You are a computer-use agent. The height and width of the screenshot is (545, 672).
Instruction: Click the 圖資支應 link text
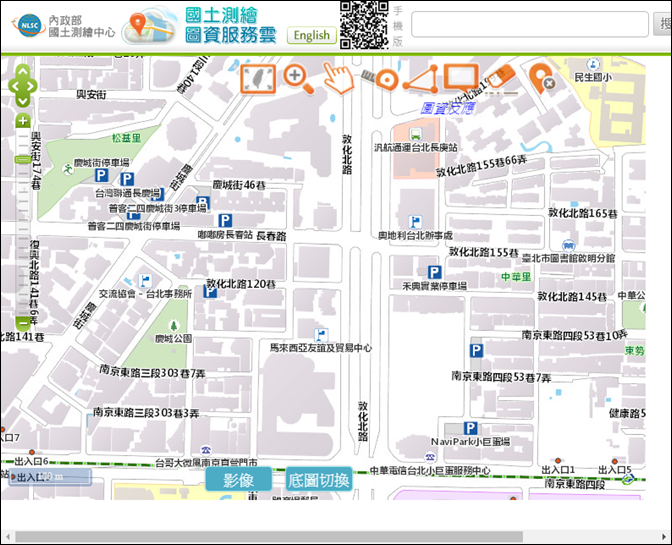(447, 108)
